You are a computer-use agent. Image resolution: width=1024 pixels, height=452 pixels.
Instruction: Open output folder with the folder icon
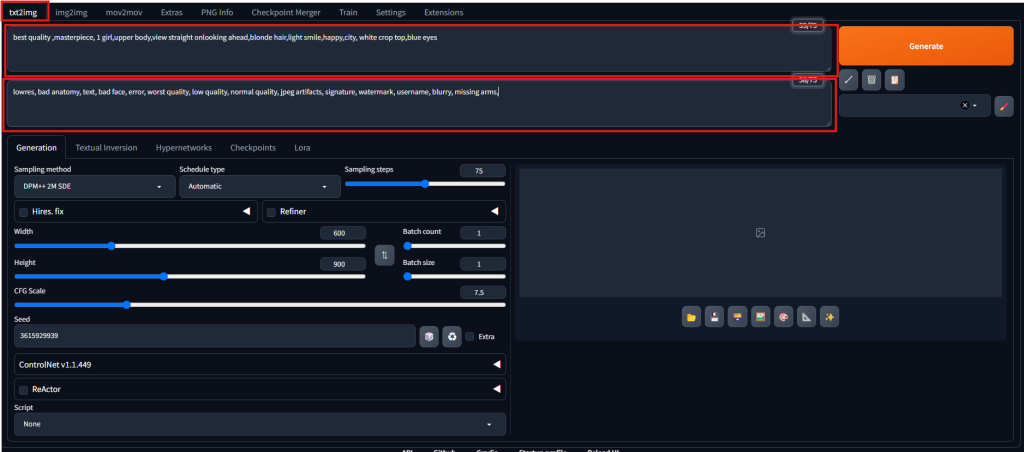(x=691, y=317)
